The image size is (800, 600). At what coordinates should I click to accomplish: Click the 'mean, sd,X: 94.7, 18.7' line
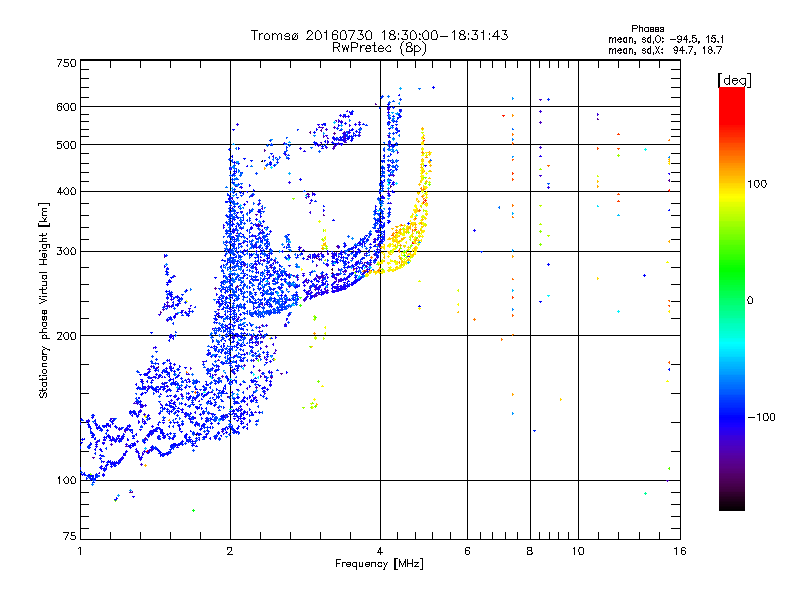(665, 50)
